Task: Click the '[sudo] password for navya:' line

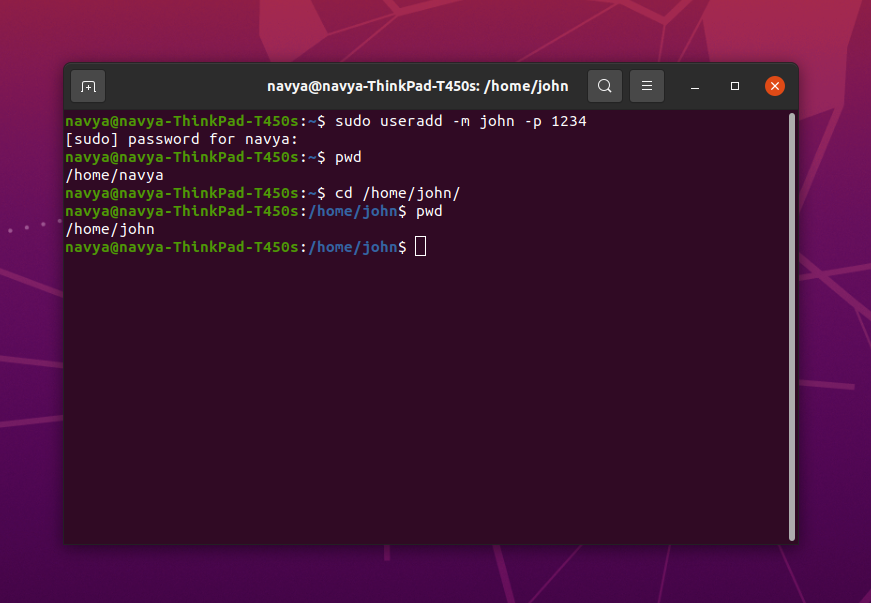Action: 180,138
